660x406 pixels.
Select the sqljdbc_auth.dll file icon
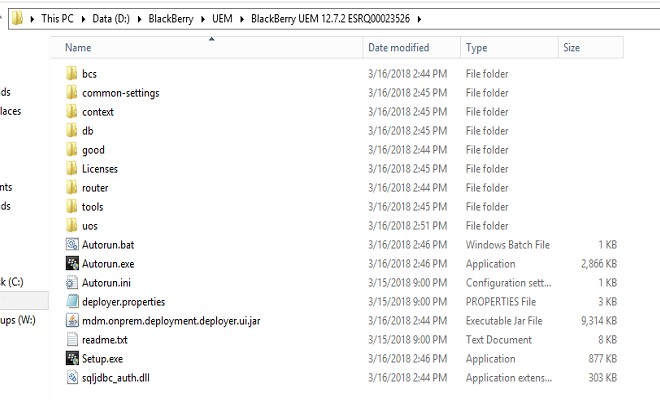tap(71, 377)
